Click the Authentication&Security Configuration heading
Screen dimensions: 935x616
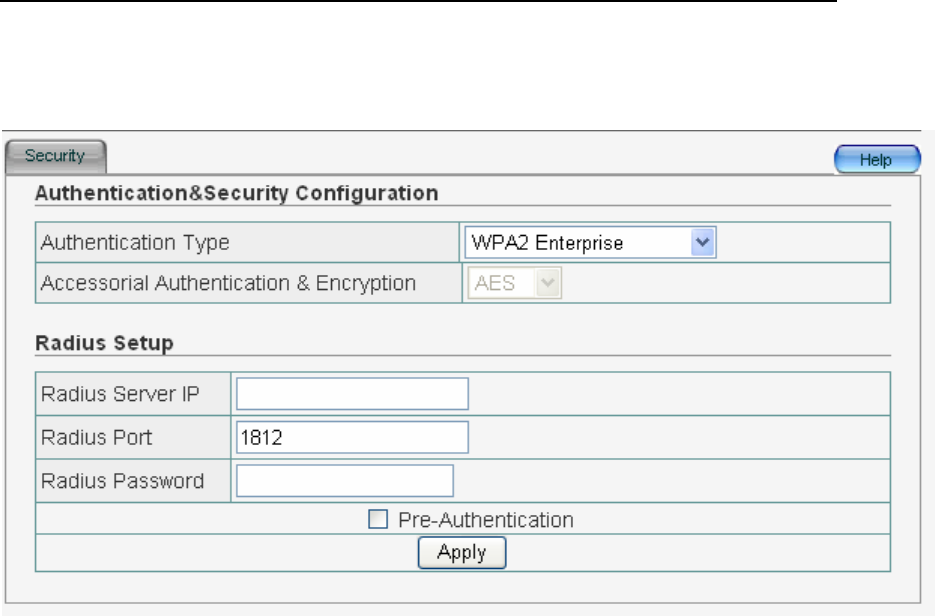coord(236,193)
